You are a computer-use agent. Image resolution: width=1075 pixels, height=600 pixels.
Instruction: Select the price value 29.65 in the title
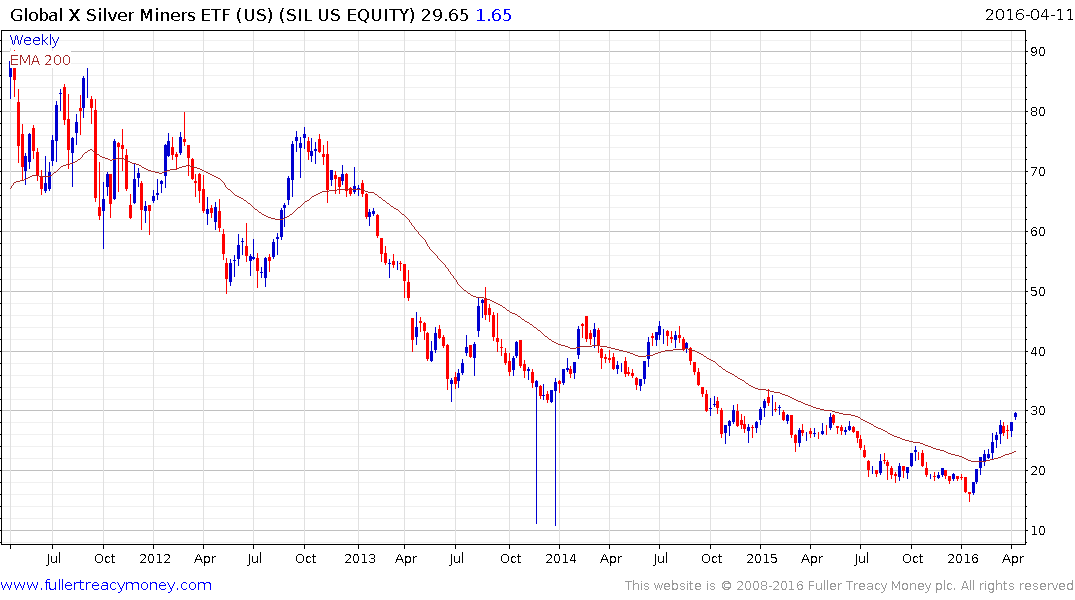click(x=444, y=15)
